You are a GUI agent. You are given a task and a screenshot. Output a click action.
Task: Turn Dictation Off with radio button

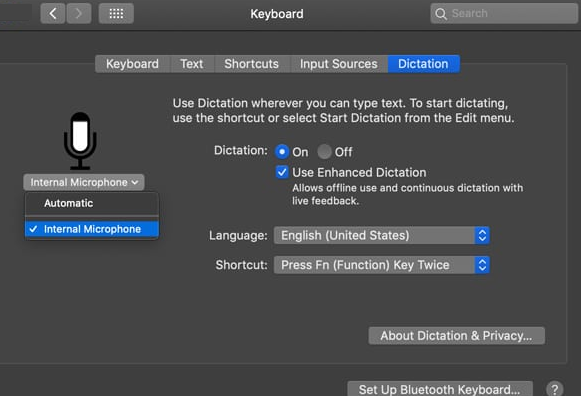[x=324, y=152]
